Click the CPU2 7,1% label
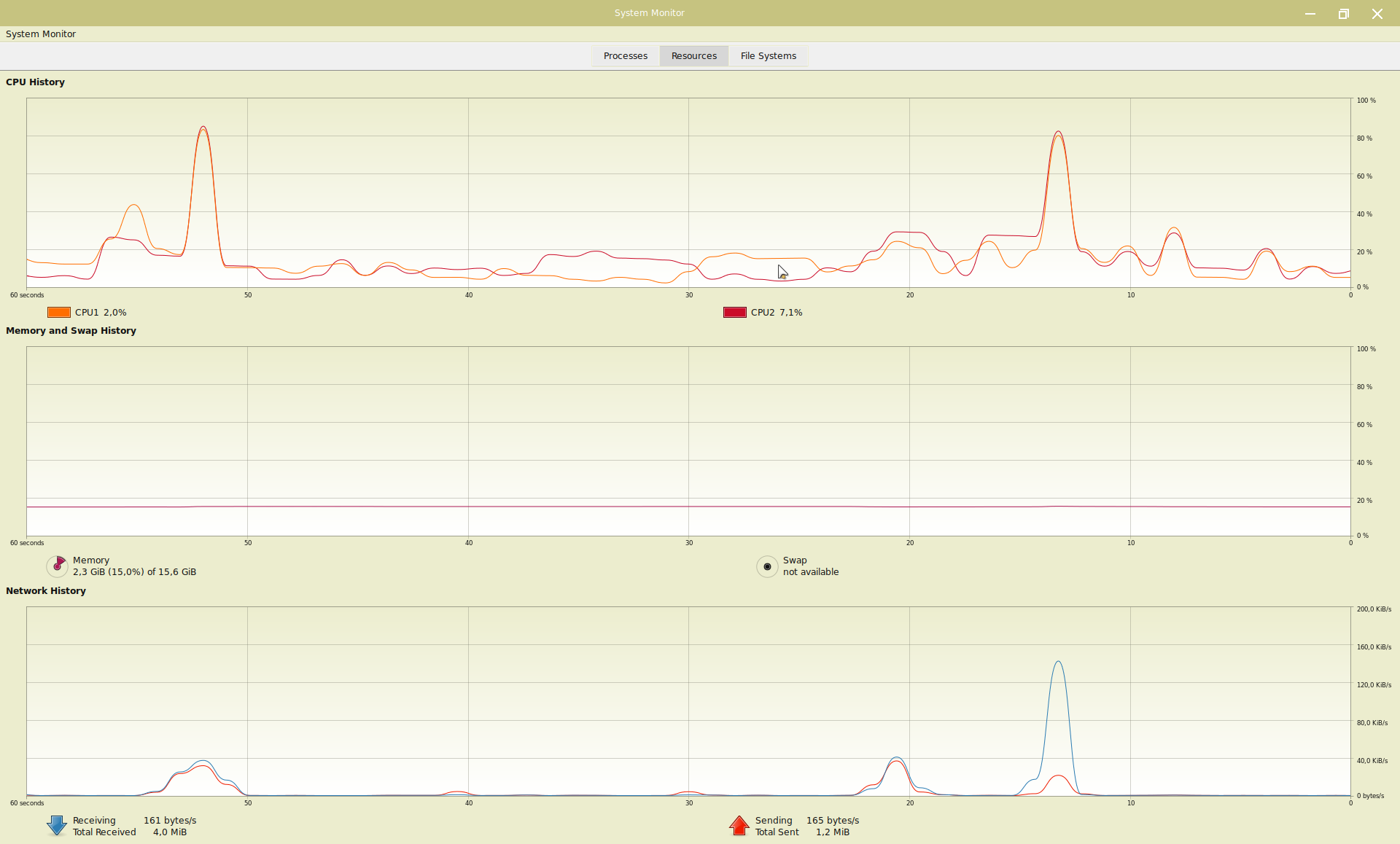The width and height of the screenshot is (1400, 844). pos(777,313)
